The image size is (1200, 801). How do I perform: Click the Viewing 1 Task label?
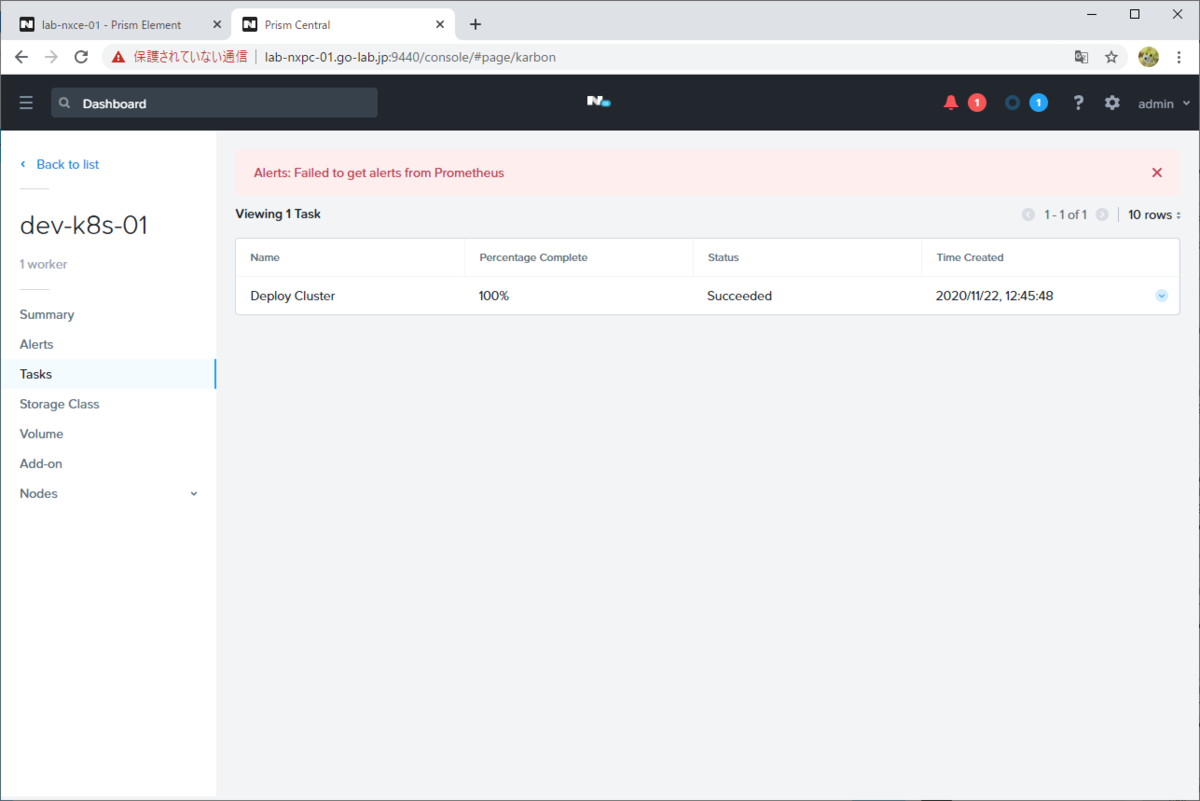[x=278, y=214]
